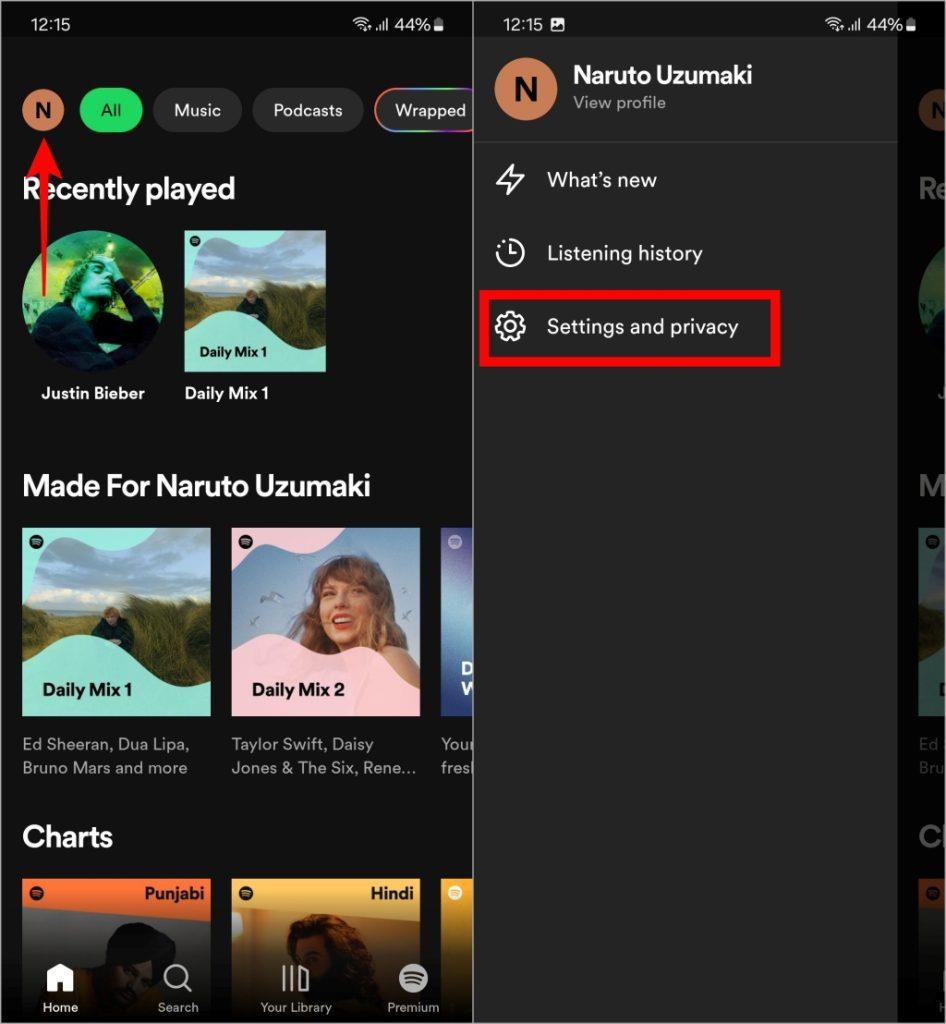Click the Spotify logo on Hindi chart card
The width and height of the screenshot is (946, 1024).
tap(245, 893)
